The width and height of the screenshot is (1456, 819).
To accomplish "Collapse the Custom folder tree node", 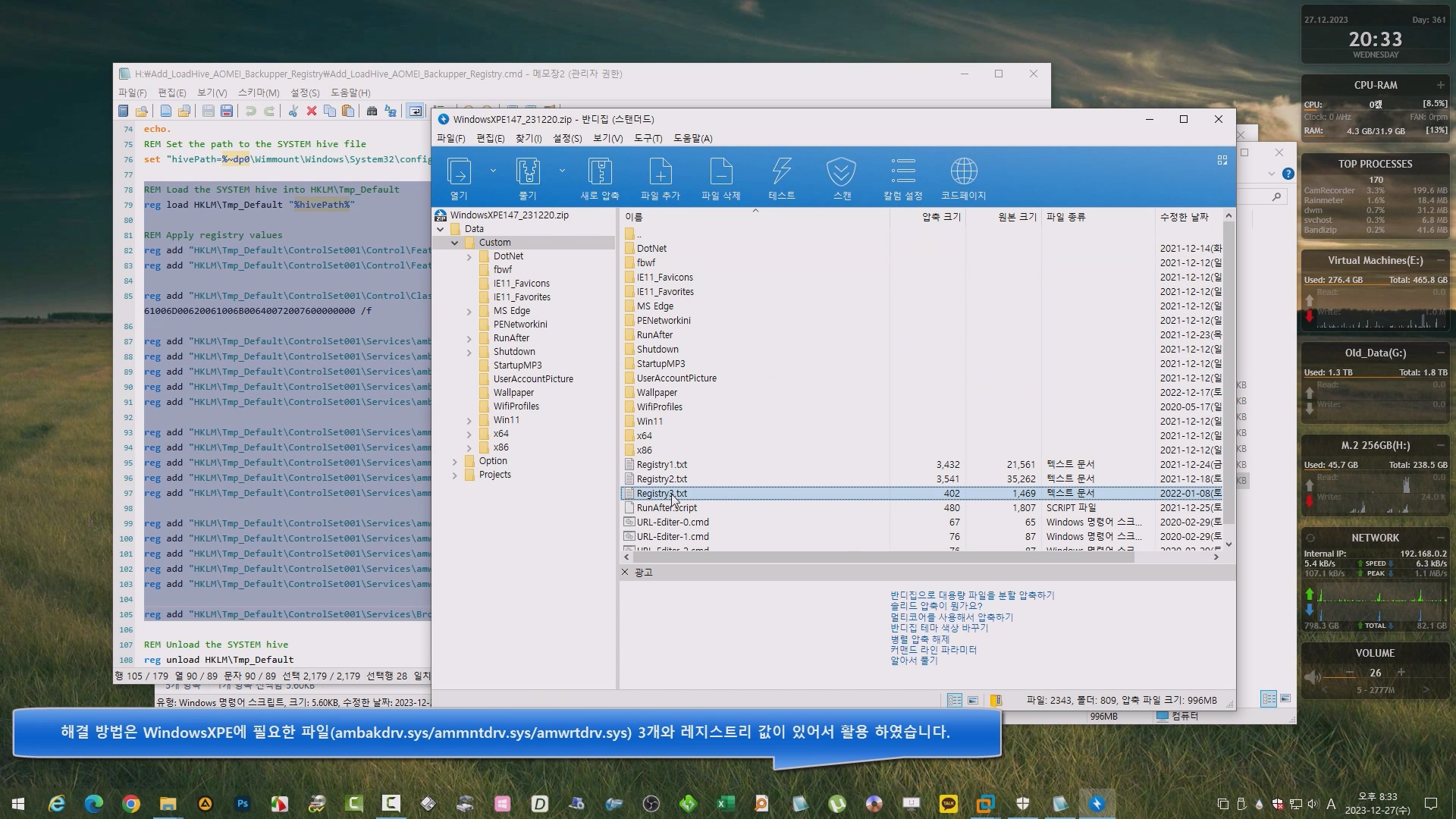I will point(455,243).
